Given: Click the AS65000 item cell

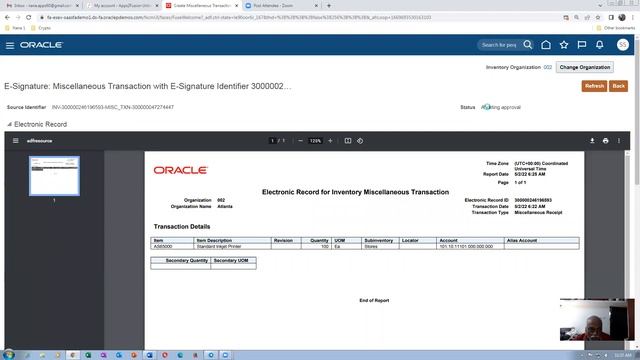Looking at the screenshot, I should point(172,247).
